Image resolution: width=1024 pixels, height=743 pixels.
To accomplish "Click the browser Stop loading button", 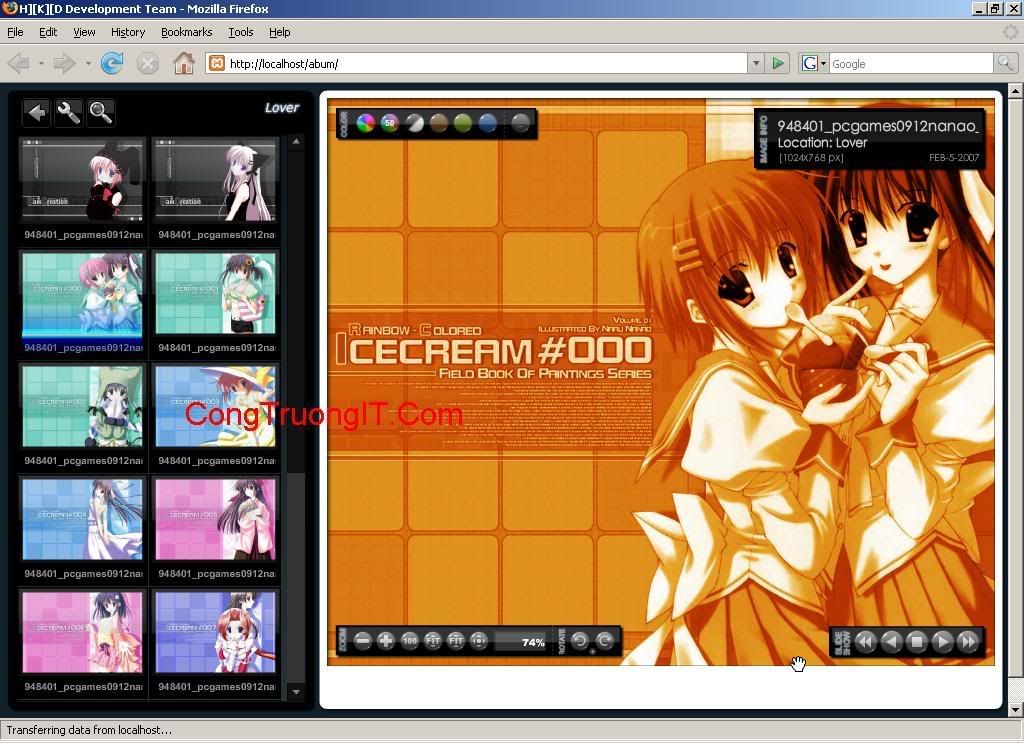I will click(148, 63).
